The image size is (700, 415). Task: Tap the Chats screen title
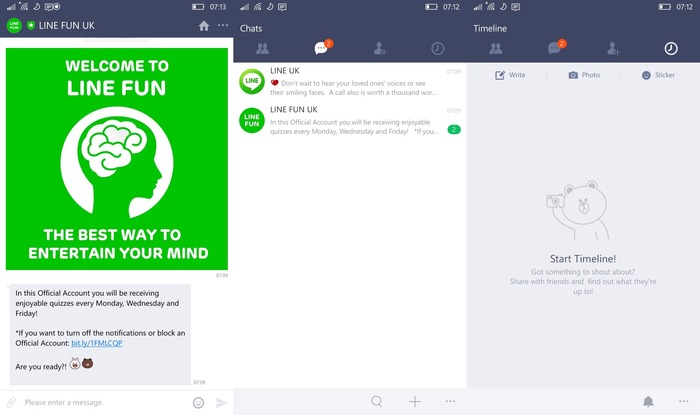click(251, 28)
